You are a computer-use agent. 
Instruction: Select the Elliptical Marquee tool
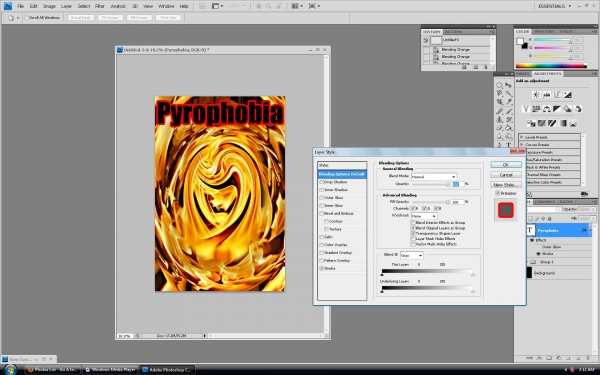[x=500, y=85]
